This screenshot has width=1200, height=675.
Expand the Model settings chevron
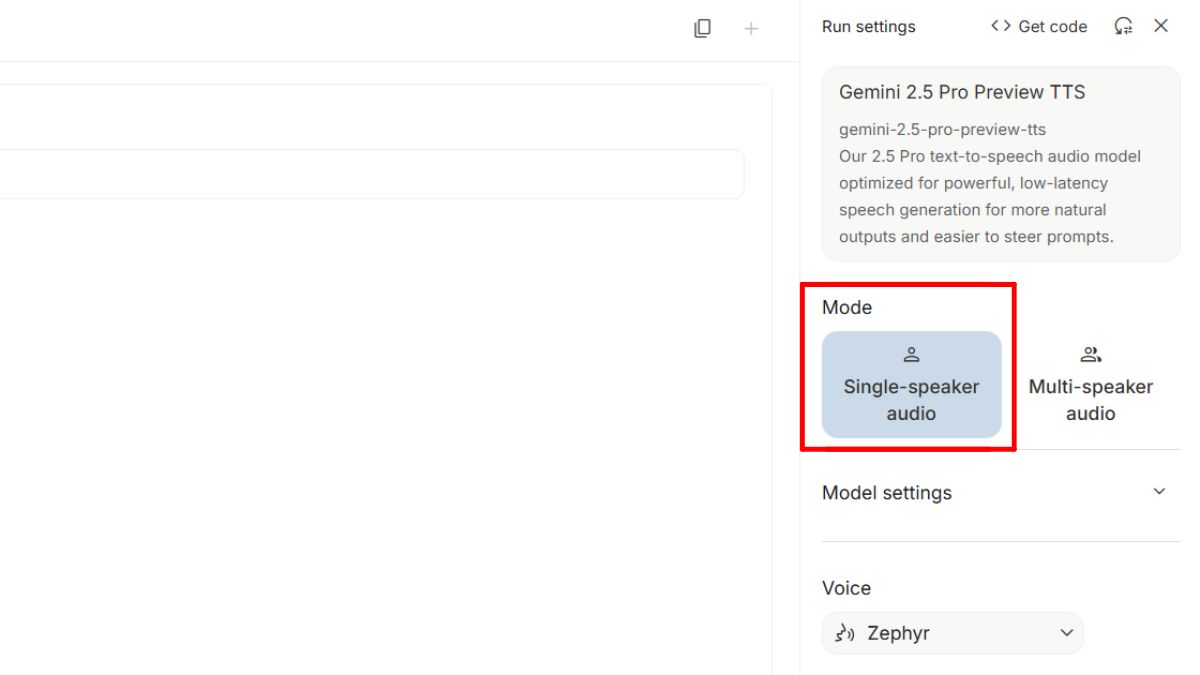click(1159, 492)
